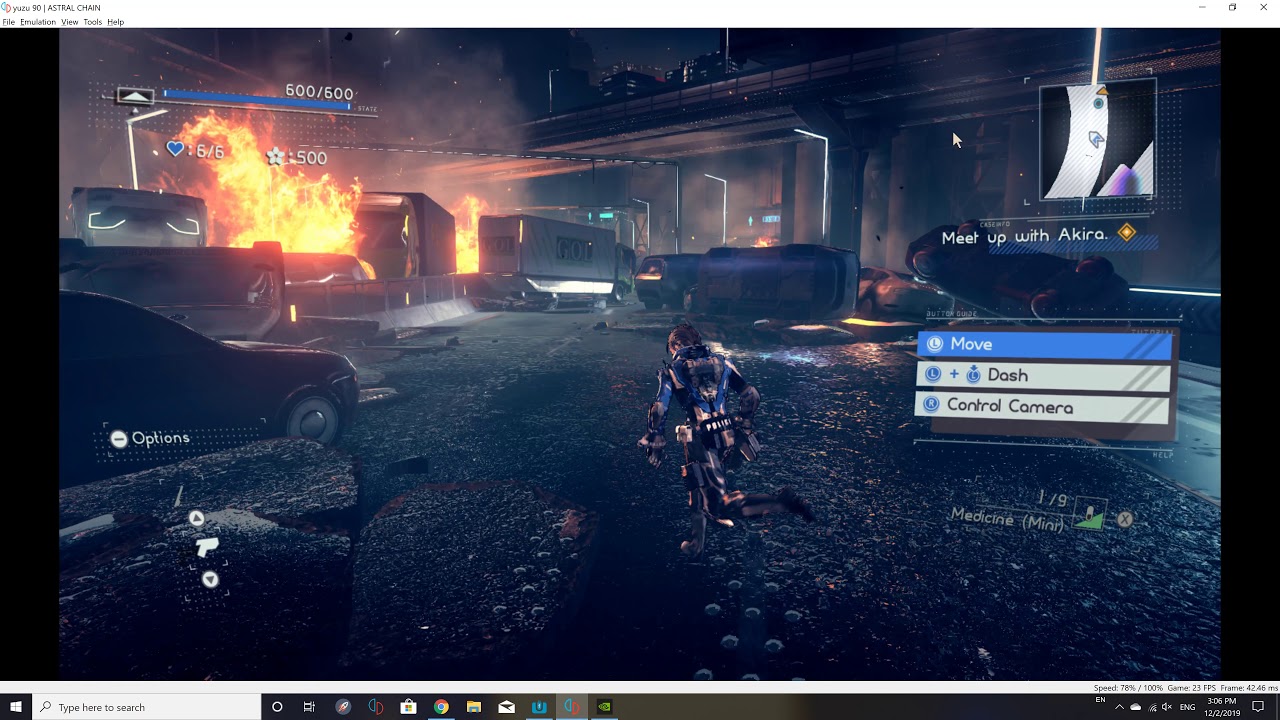Screen dimensions: 1280x720
Task: Click the 600/600 health value text
Action: point(319,92)
